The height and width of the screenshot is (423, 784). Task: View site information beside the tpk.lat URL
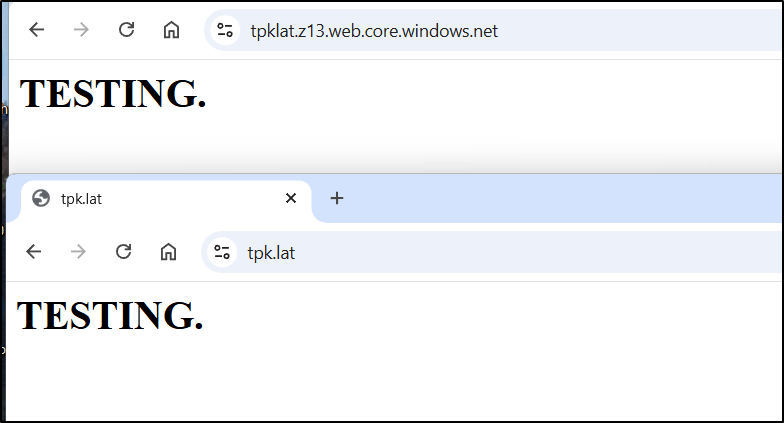[x=222, y=253]
